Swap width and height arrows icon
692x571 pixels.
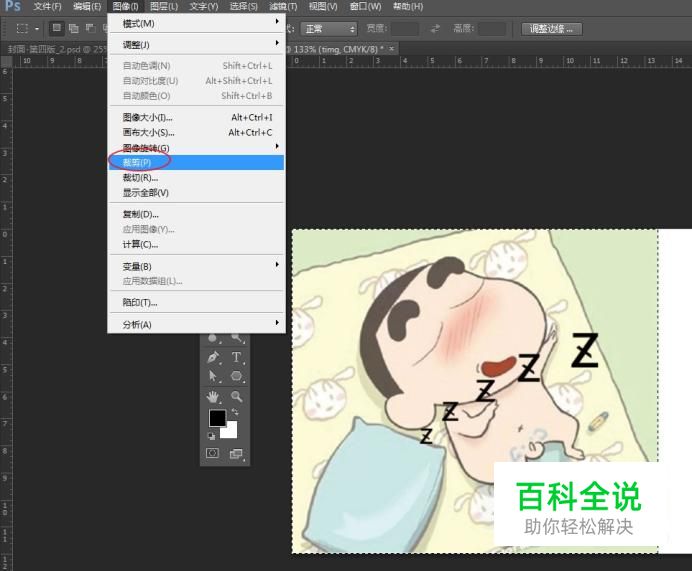point(435,29)
